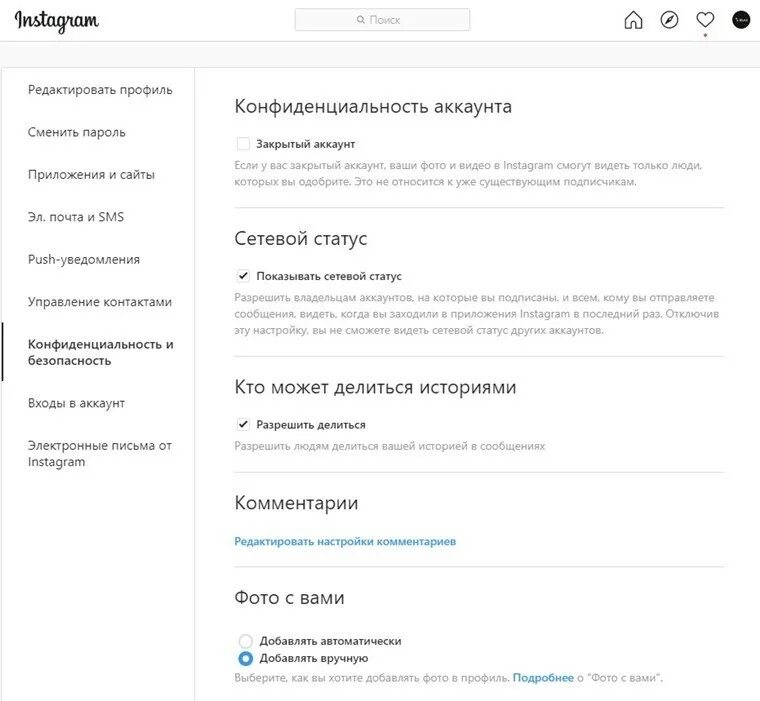Open Push-уведомления settings
This screenshot has width=760, height=701.
(x=84, y=259)
